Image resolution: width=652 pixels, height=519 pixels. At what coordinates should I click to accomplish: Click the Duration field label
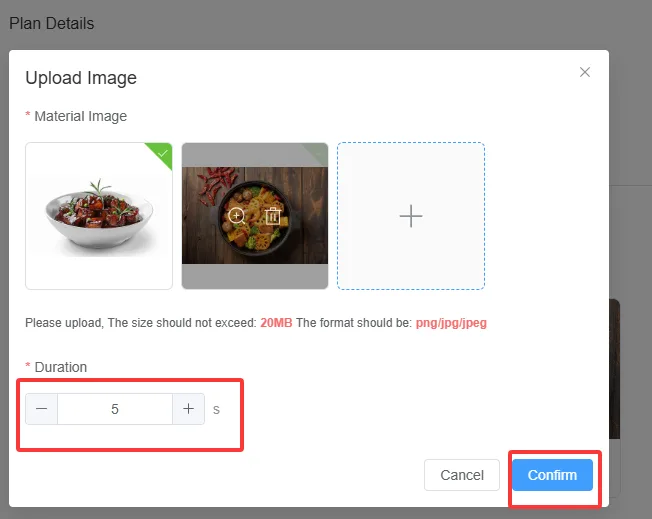pos(61,367)
